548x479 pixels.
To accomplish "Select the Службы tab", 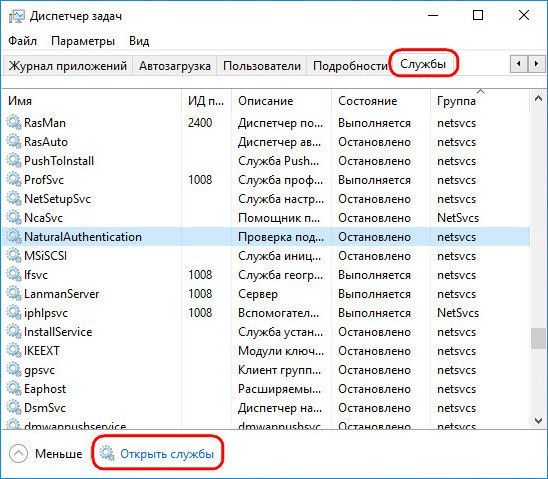I will [423, 64].
